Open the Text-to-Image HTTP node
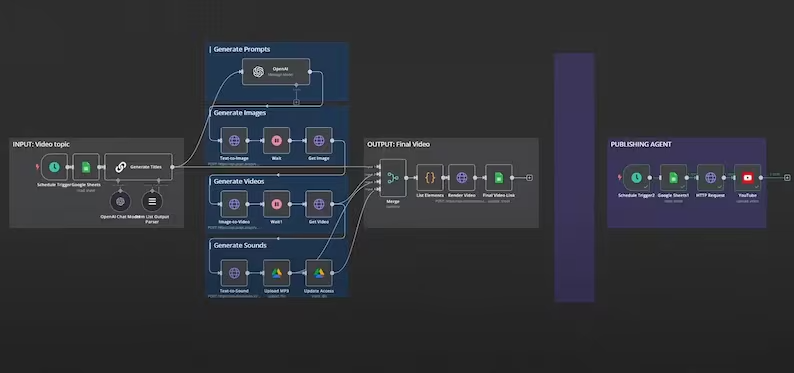The image size is (794, 373). click(234, 141)
